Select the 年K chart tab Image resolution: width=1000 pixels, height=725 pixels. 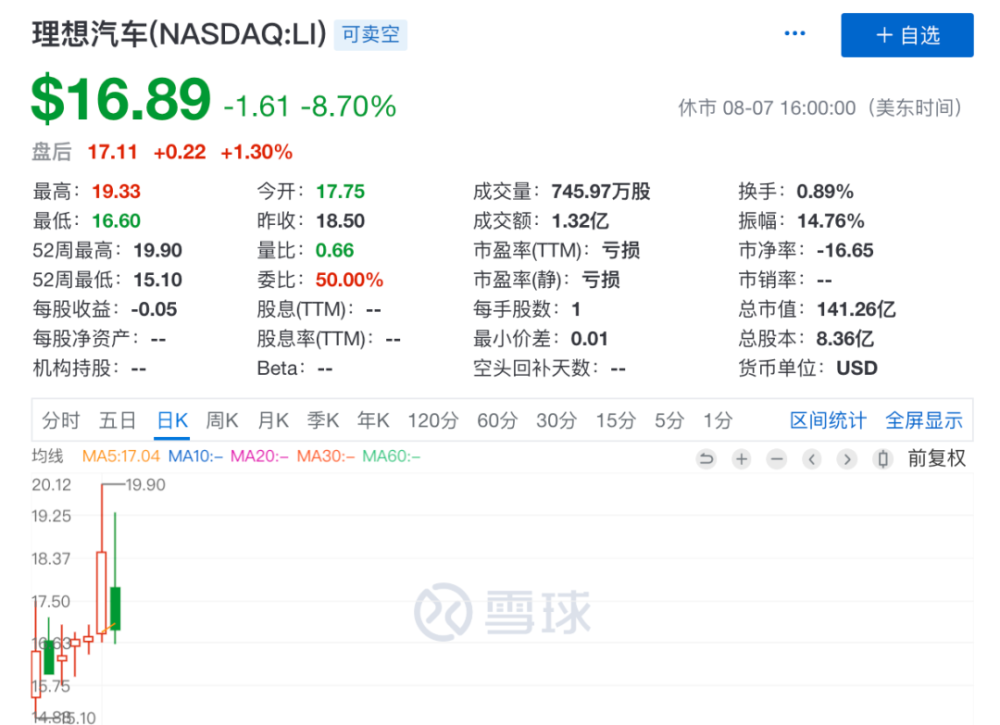pyautogui.click(x=373, y=421)
